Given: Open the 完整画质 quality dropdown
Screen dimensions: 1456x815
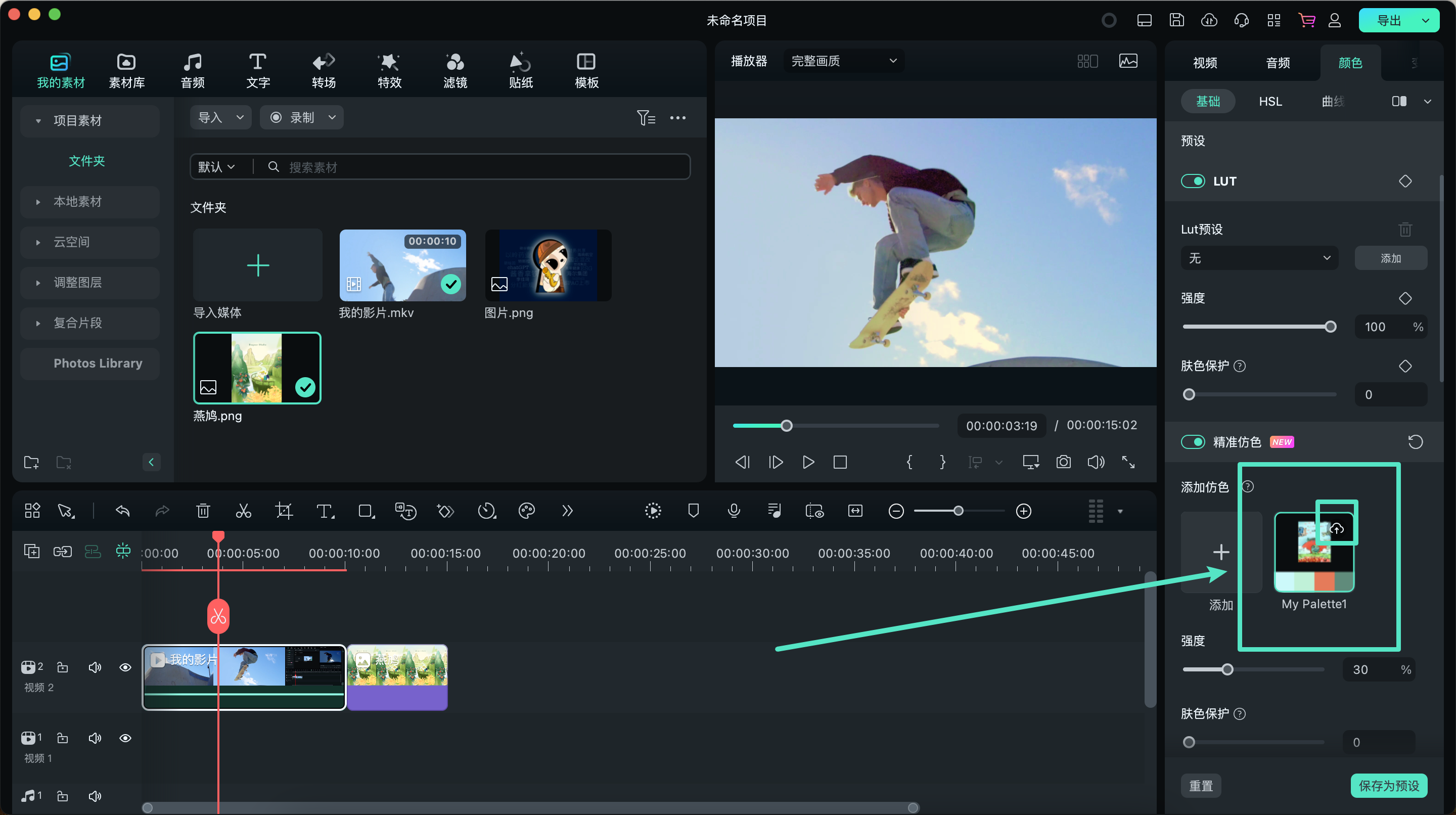Looking at the screenshot, I should click(843, 61).
